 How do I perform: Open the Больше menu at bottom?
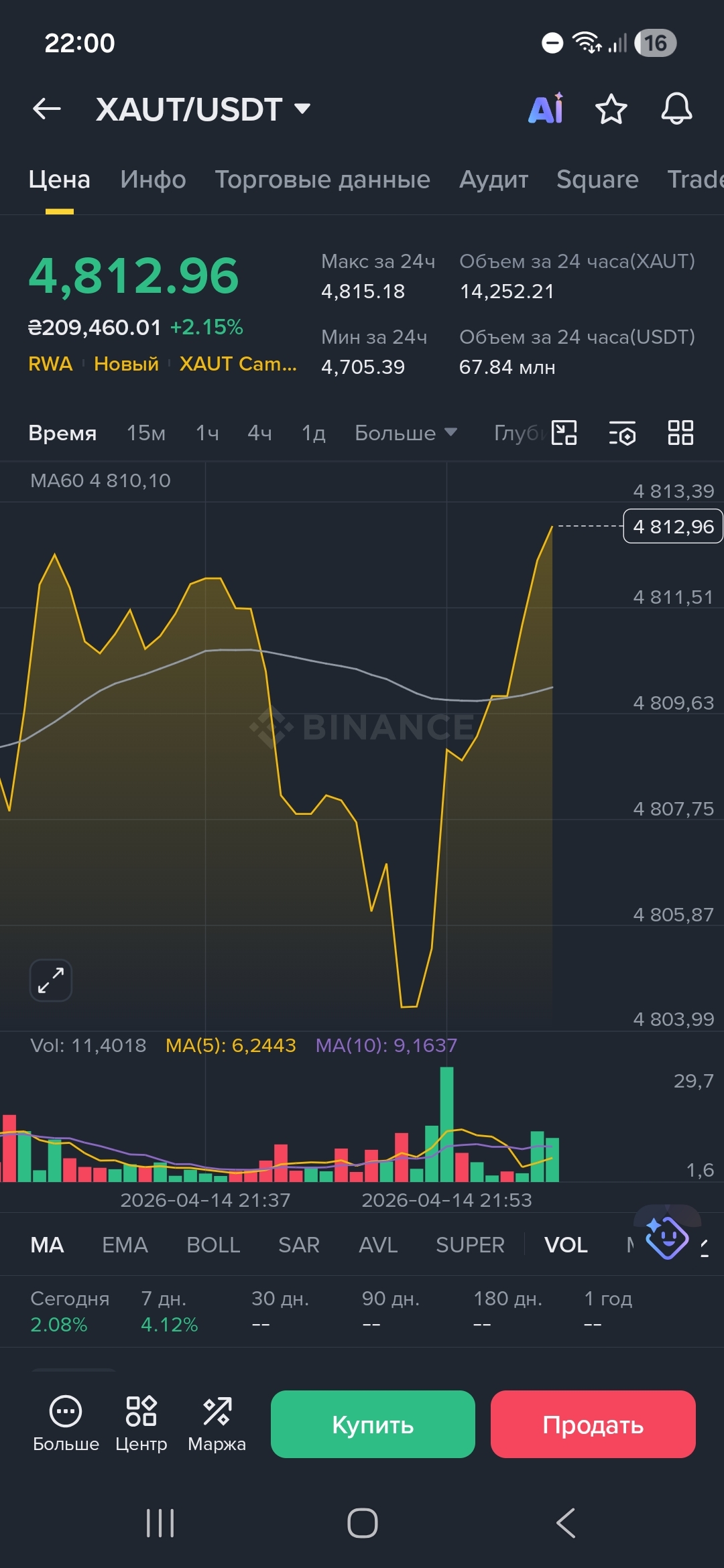click(x=66, y=1424)
